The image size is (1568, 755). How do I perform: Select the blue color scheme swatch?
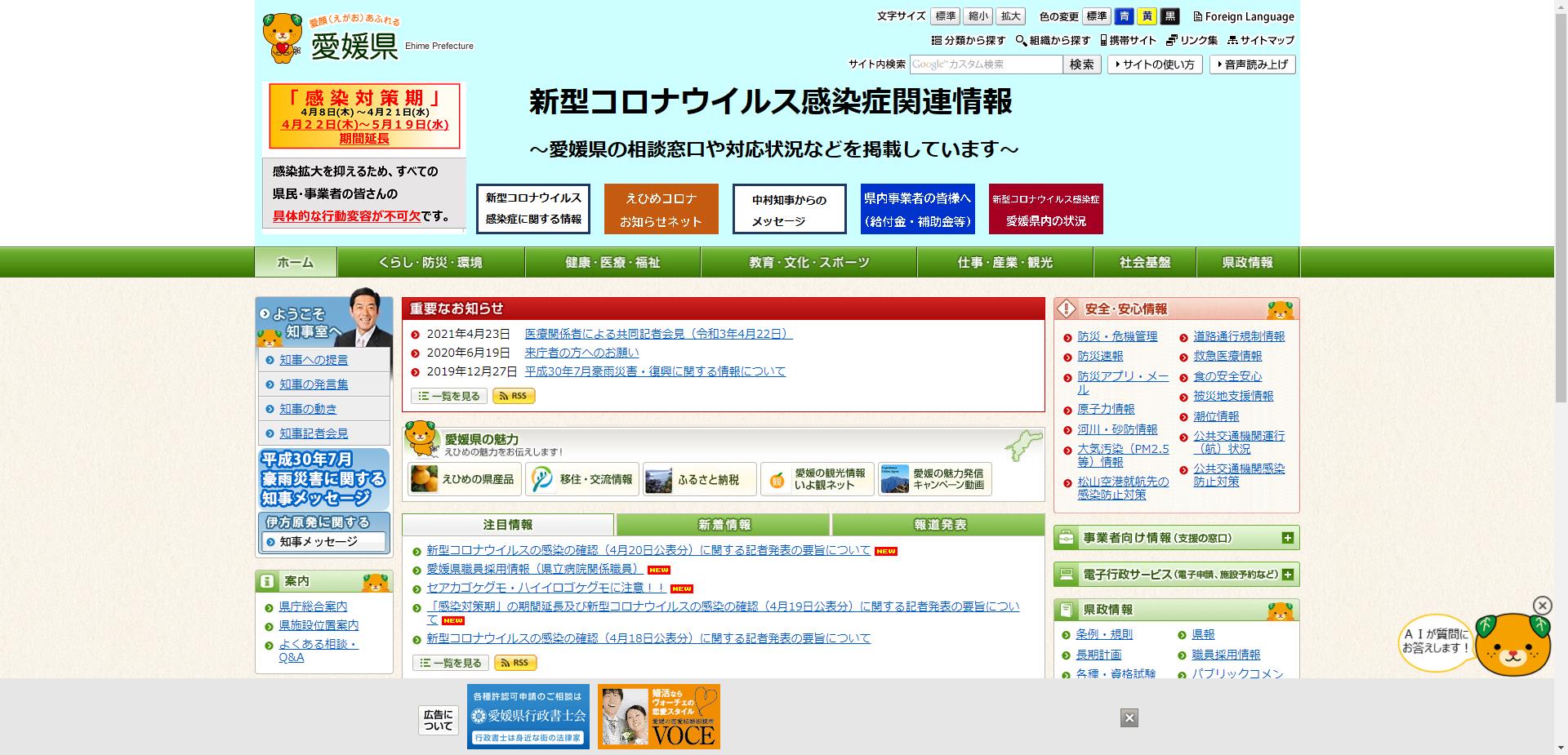[1125, 16]
